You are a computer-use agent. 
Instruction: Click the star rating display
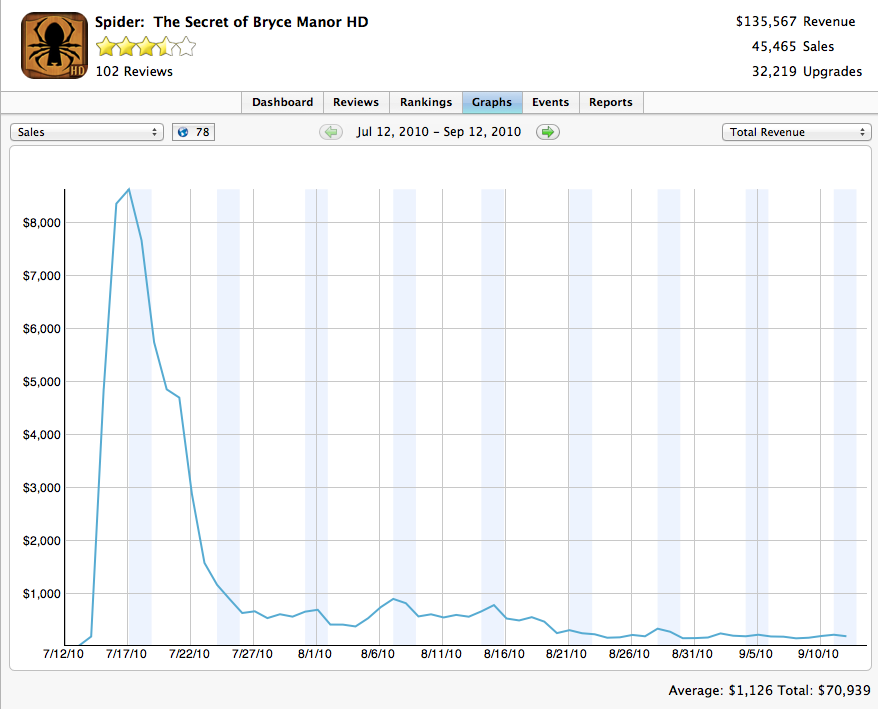(146, 46)
